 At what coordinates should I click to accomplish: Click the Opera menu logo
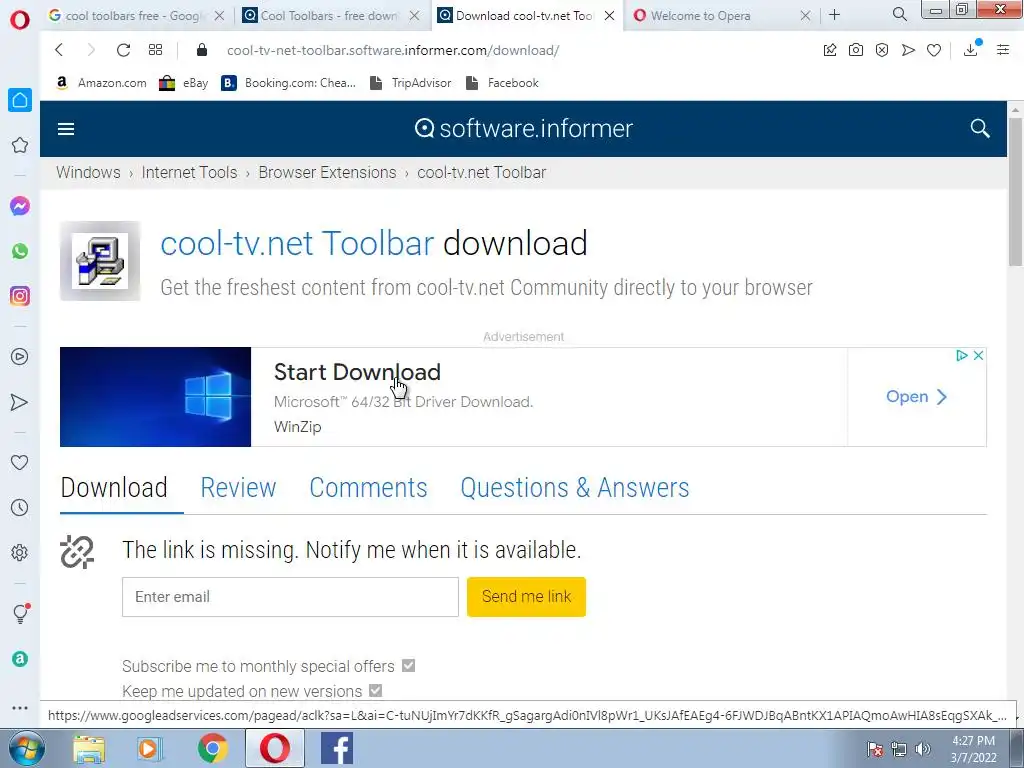(20, 20)
